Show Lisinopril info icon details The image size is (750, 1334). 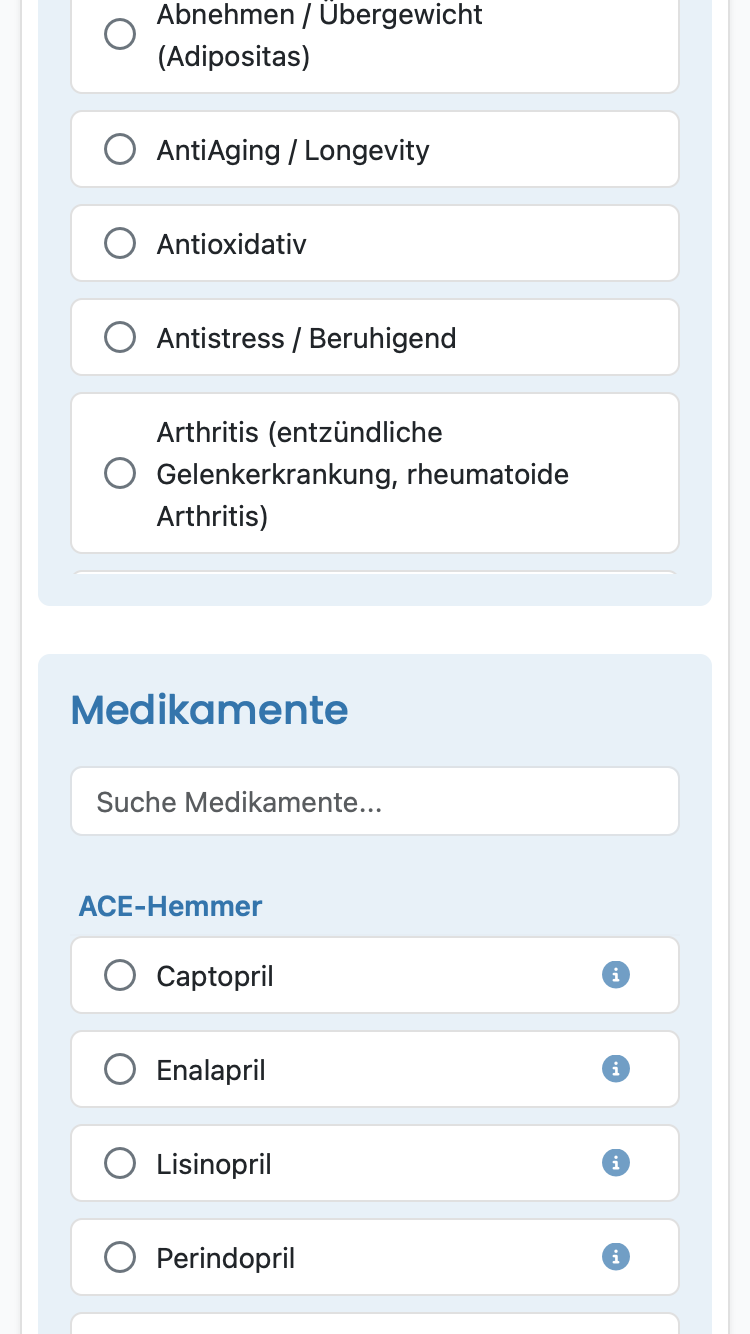616,1162
